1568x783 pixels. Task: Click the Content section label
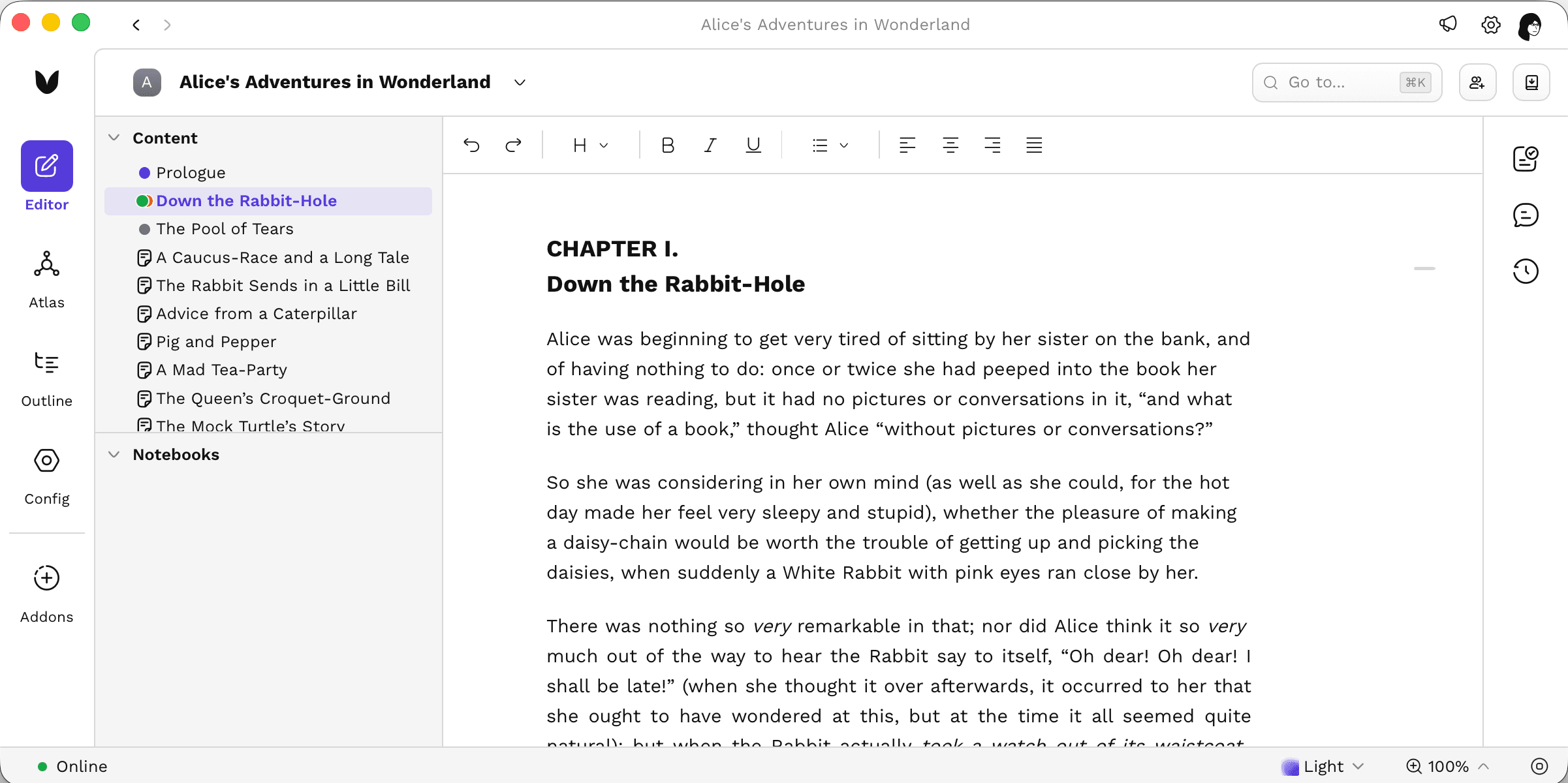tap(165, 138)
